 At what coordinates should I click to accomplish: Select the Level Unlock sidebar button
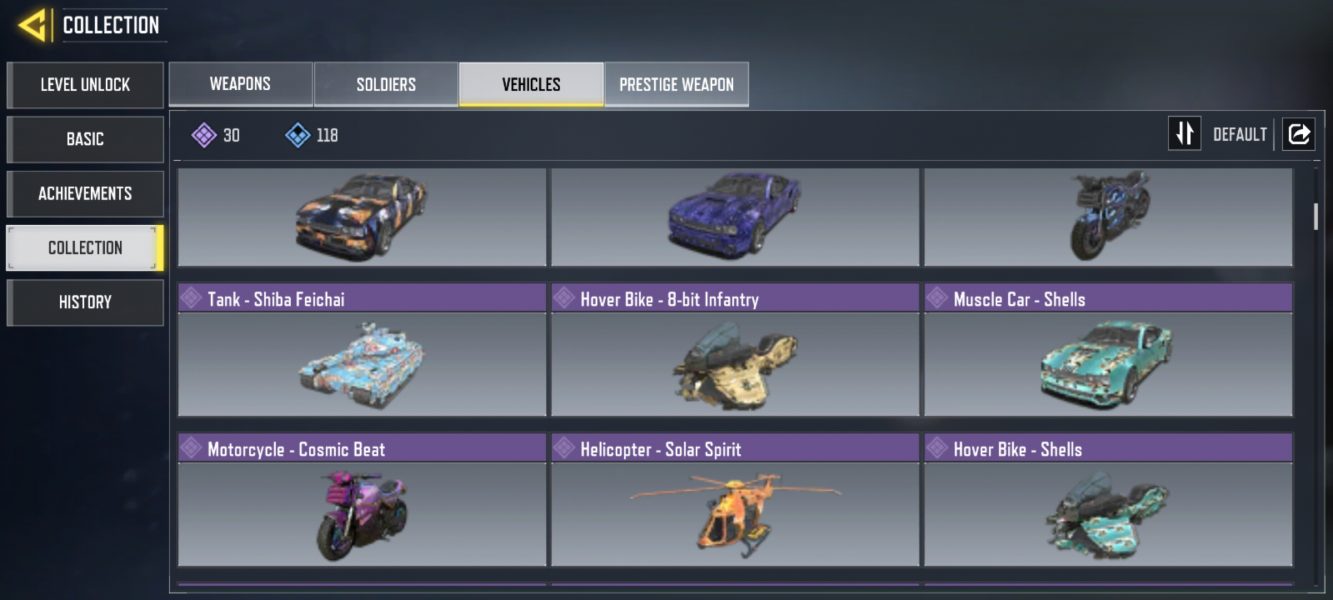(x=85, y=85)
